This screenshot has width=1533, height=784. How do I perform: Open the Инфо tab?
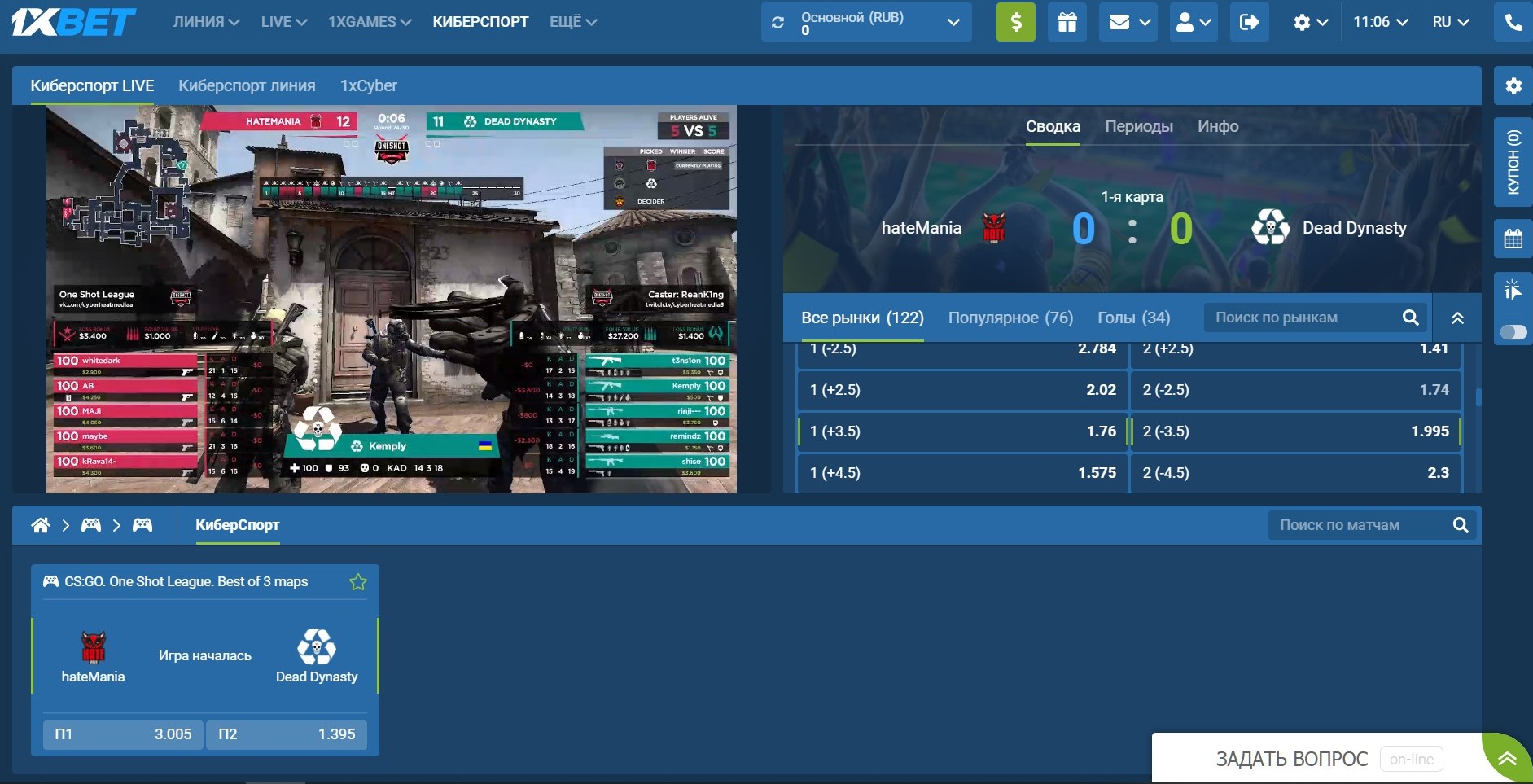[x=1218, y=126]
